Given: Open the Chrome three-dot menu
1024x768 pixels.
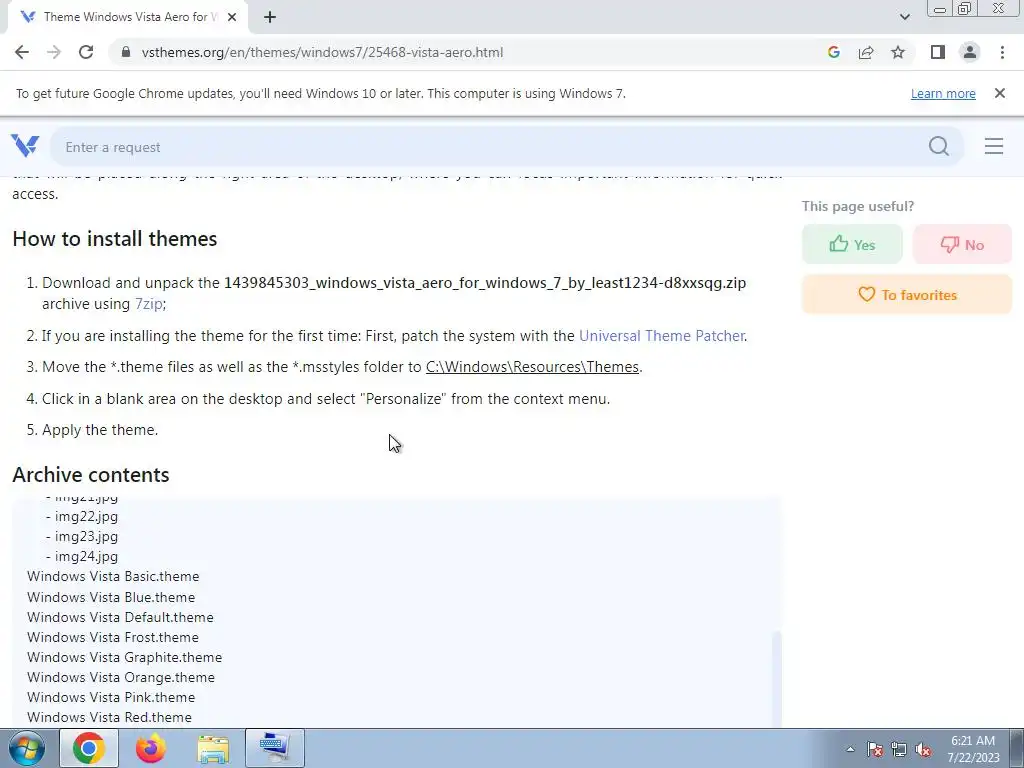Looking at the screenshot, I should (x=1002, y=52).
